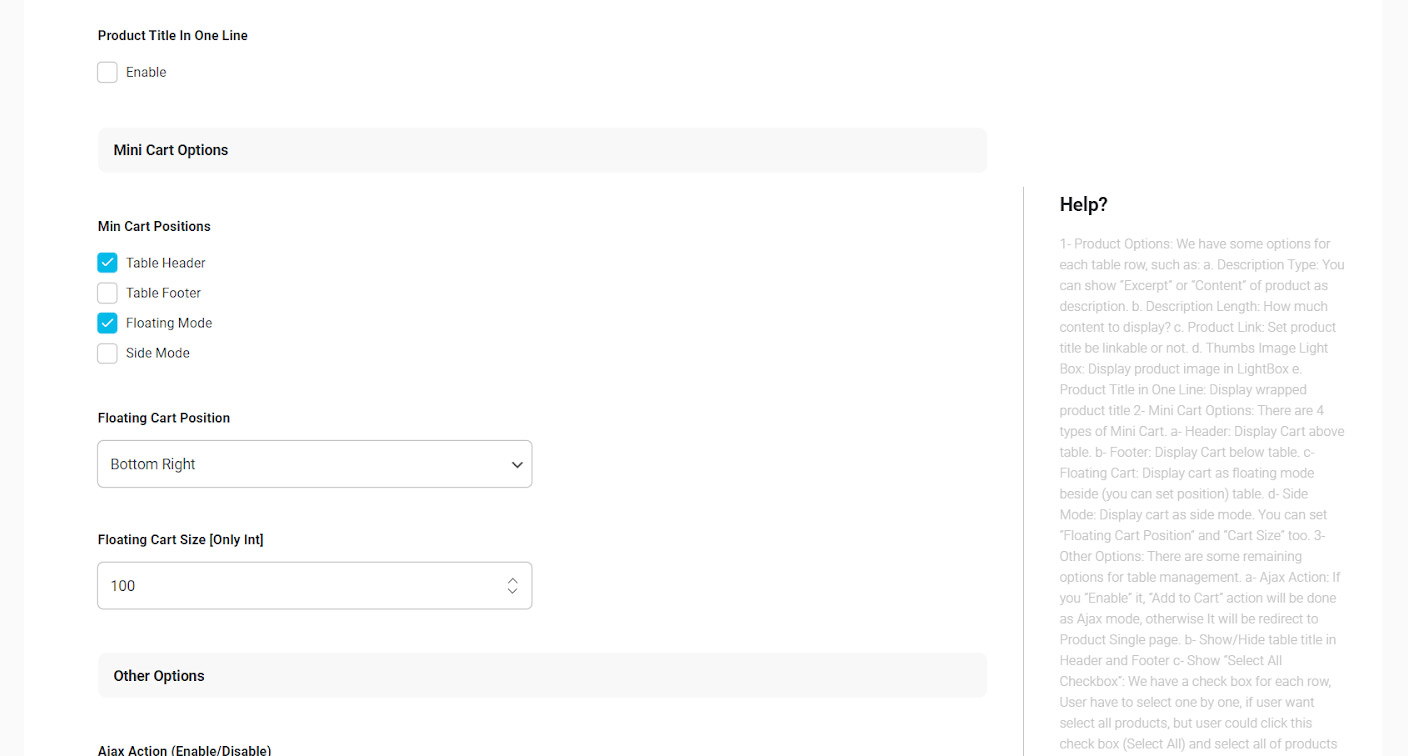
Task: Check the Table Footer checkbox
Action: pyautogui.click(x=107, y=293)
